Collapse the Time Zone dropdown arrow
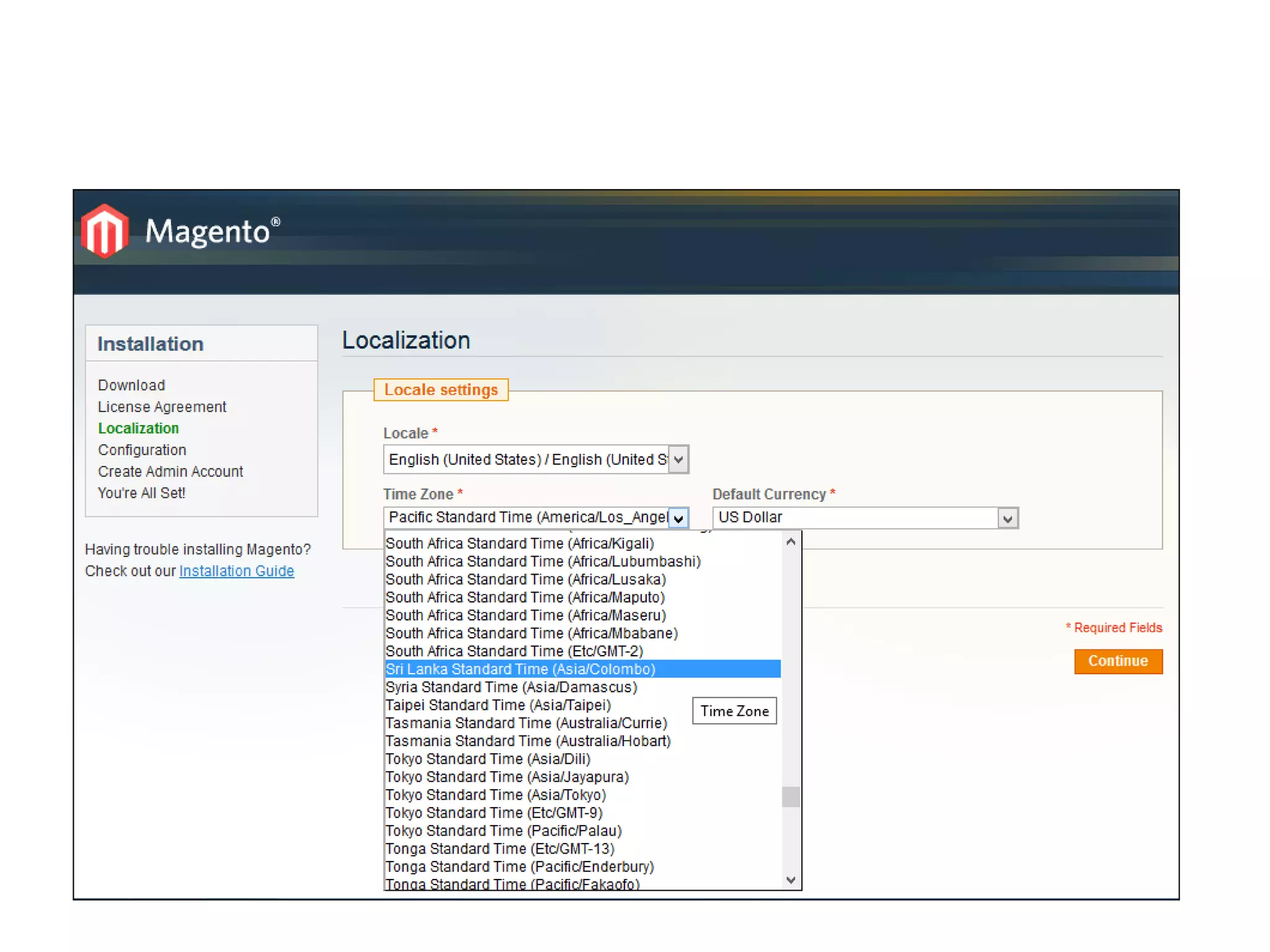 pyautogui.click(x=678, y=518)
